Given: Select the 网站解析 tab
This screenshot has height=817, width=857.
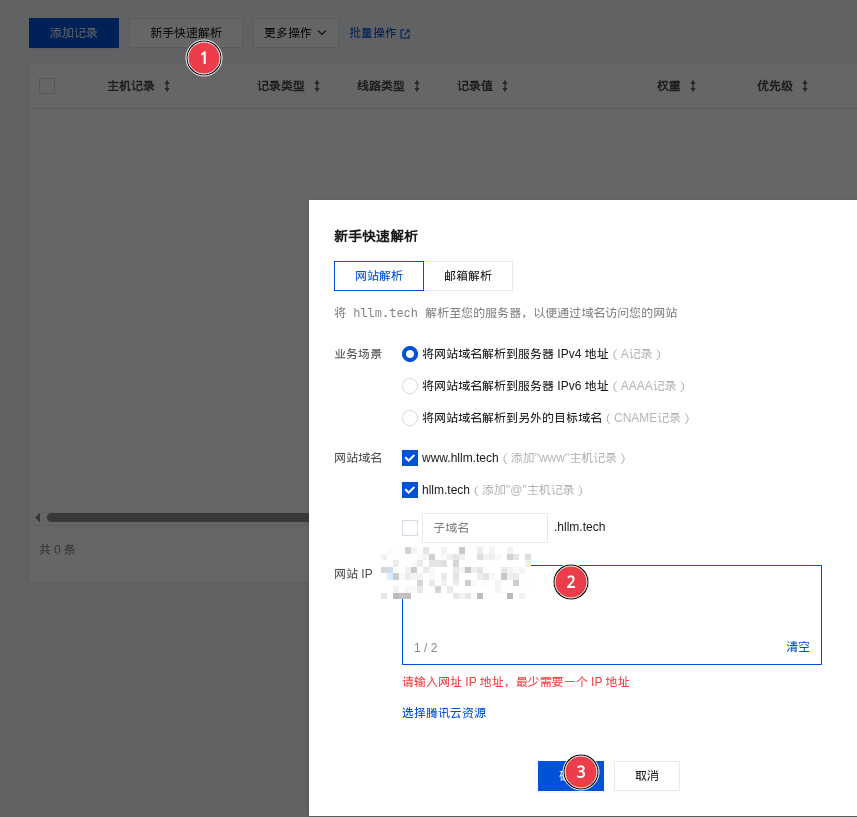Looking at the screenshot, I should click(379, 276).
